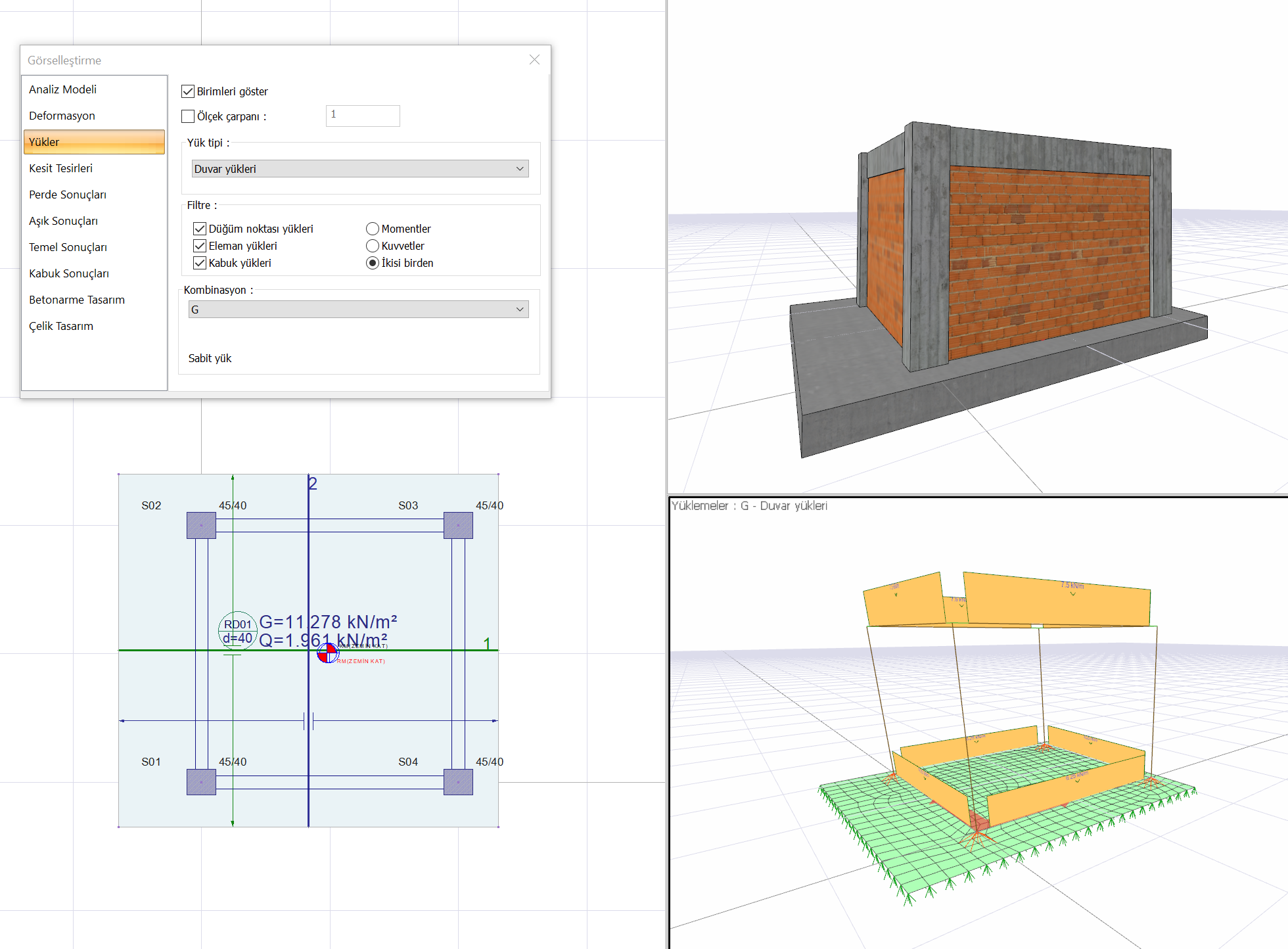Toggle Düğüm noktası yükleri checkbox
1288x949 pixels.
click(x=200, y=229)
